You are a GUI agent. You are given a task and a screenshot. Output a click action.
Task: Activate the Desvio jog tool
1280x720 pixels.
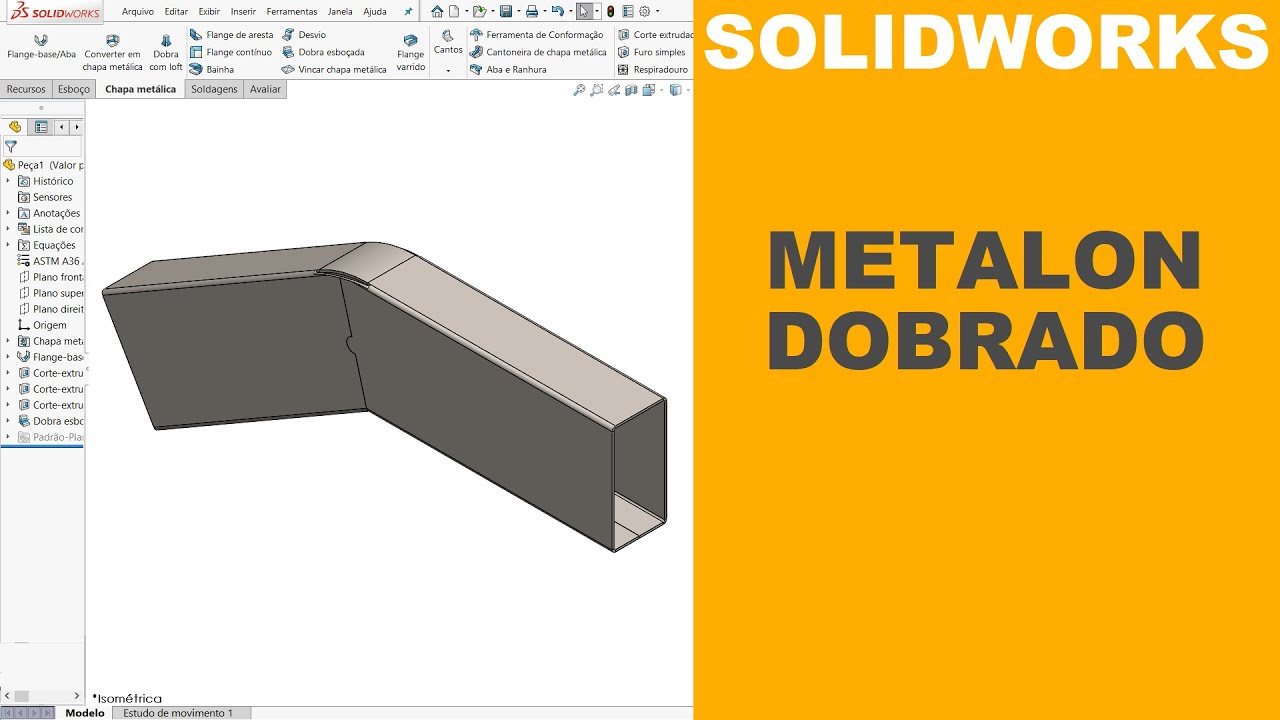(304, 35)
